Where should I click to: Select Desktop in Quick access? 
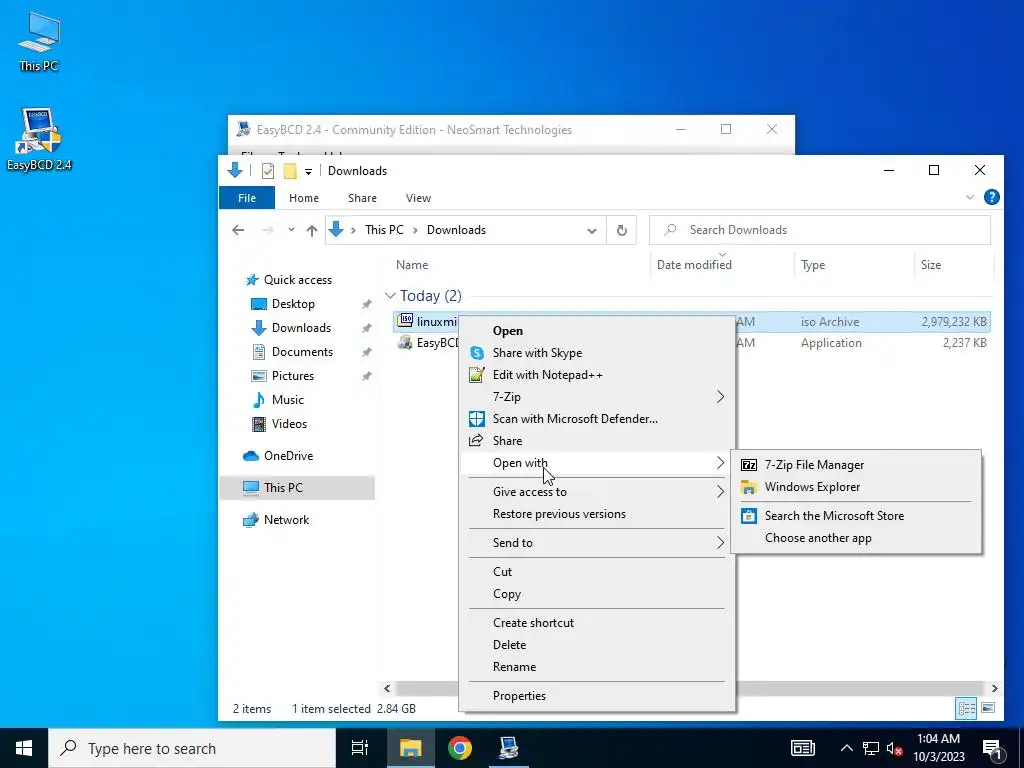click(x=293, y=304)
